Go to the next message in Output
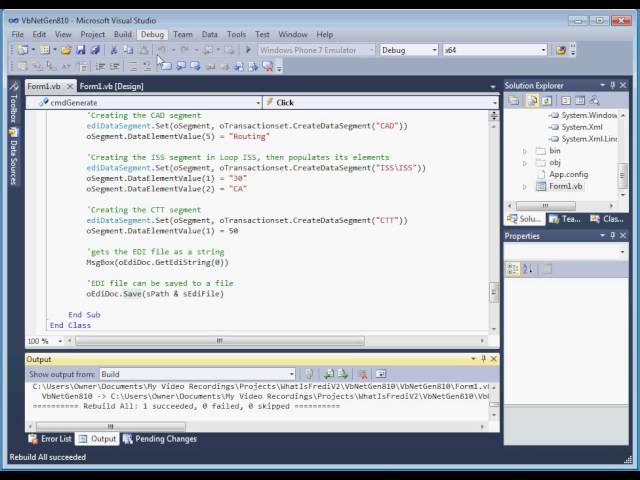 pos(343,374)
